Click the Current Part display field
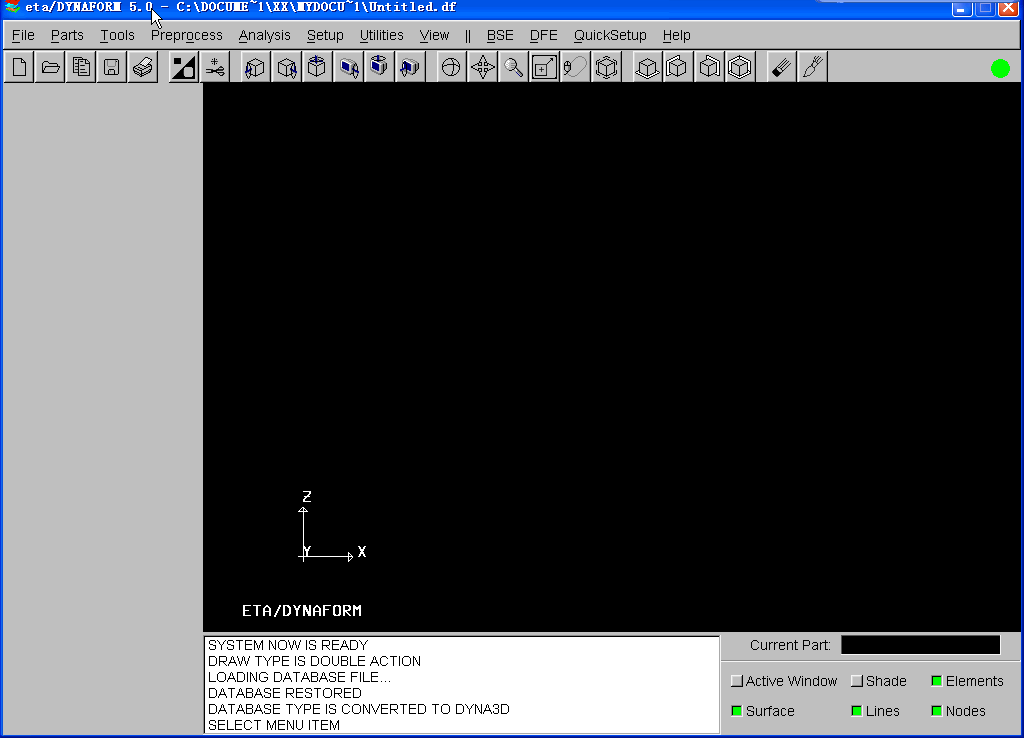Screen dimensions: 1024x738 [920, 645]
